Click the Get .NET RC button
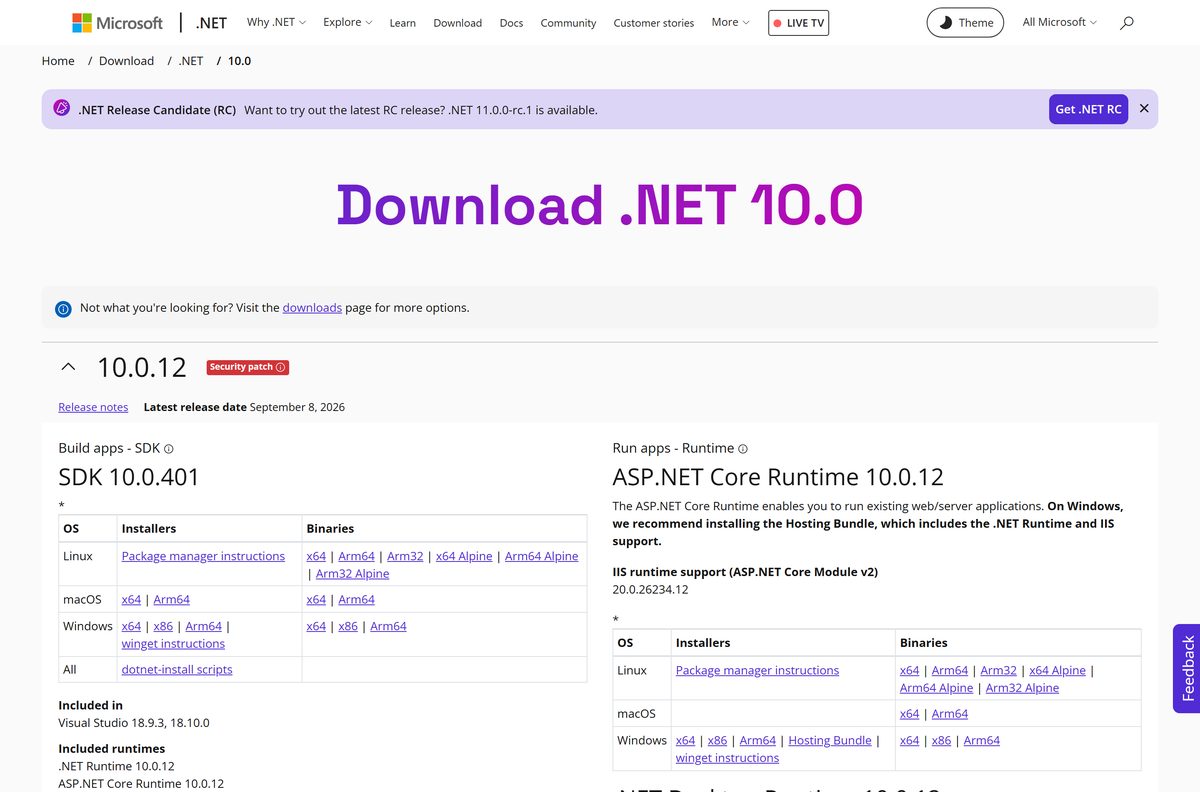 tap(1088, 109)
